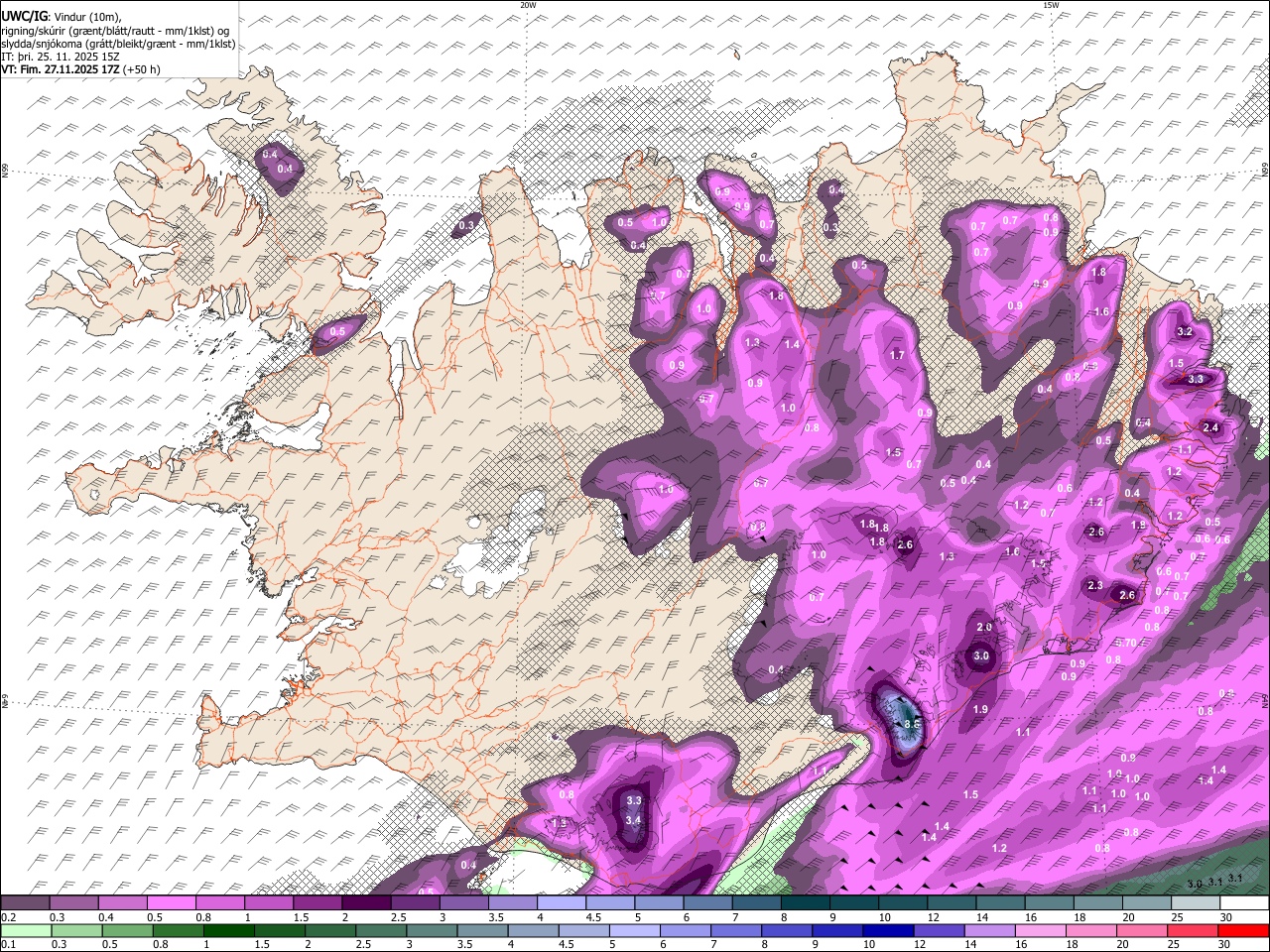Pick the 30 white swatch in the snow scale
1270x952 pixels.
tap(1244, 903)
